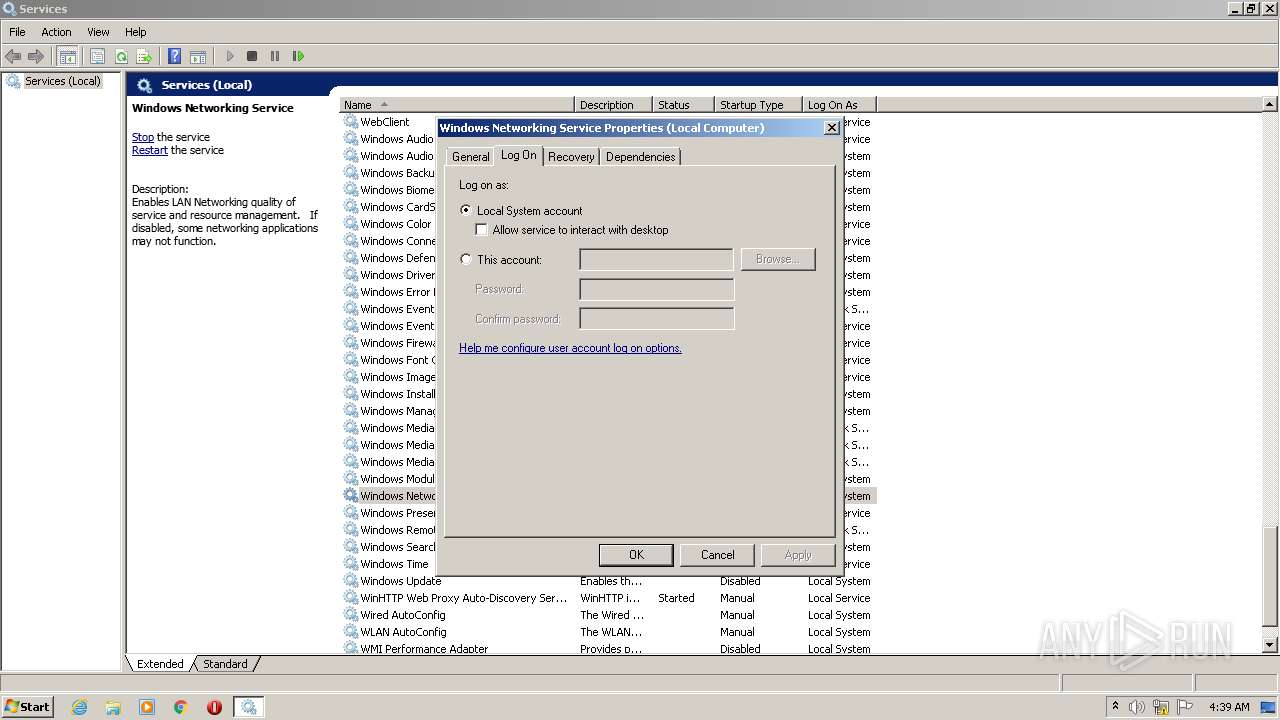Switch to the General tab

(x=470, y=157)
